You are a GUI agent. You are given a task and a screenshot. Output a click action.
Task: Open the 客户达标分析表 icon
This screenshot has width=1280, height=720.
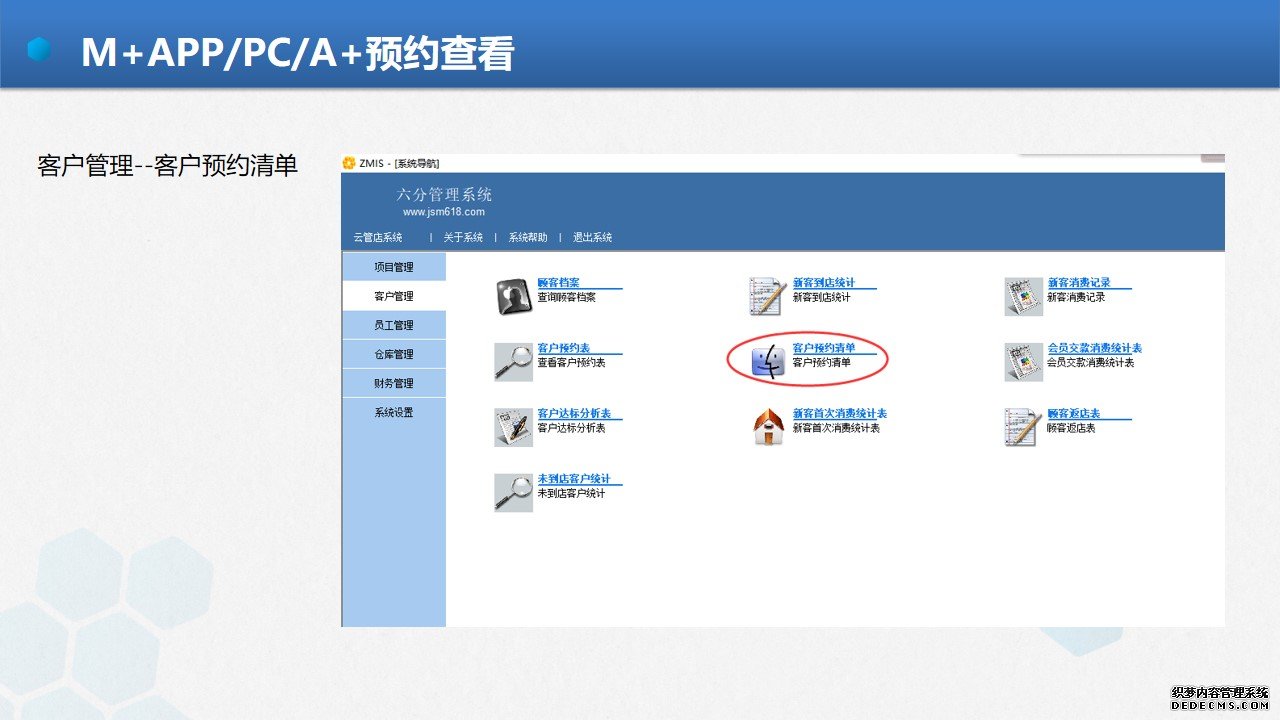(514, 427)
